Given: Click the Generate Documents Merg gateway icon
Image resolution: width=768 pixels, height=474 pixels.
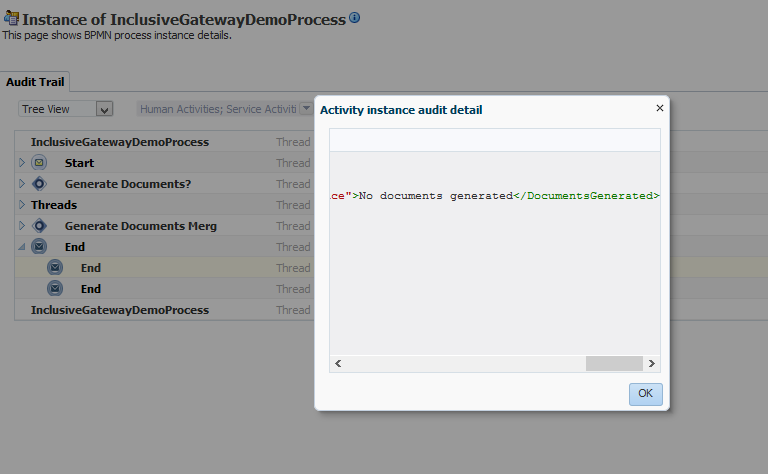Looking at the screenshot, I should (x=39, y=226).
